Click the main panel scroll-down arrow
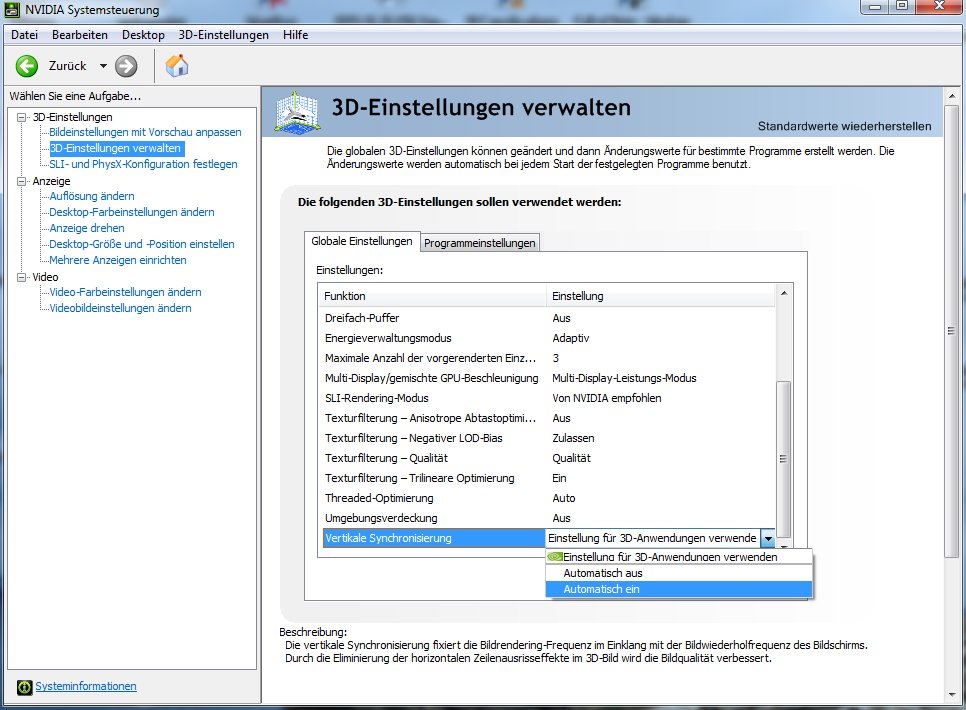 click(x=952, y=695)
